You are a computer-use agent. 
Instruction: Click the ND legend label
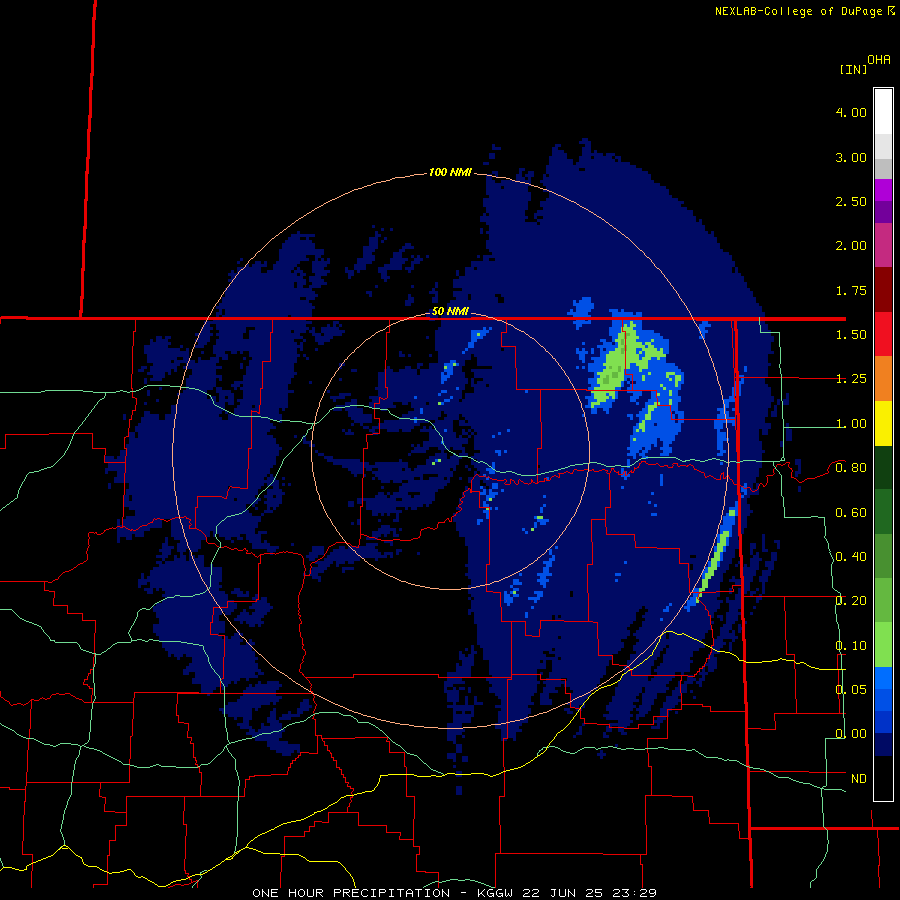click(x=859, y=779)
